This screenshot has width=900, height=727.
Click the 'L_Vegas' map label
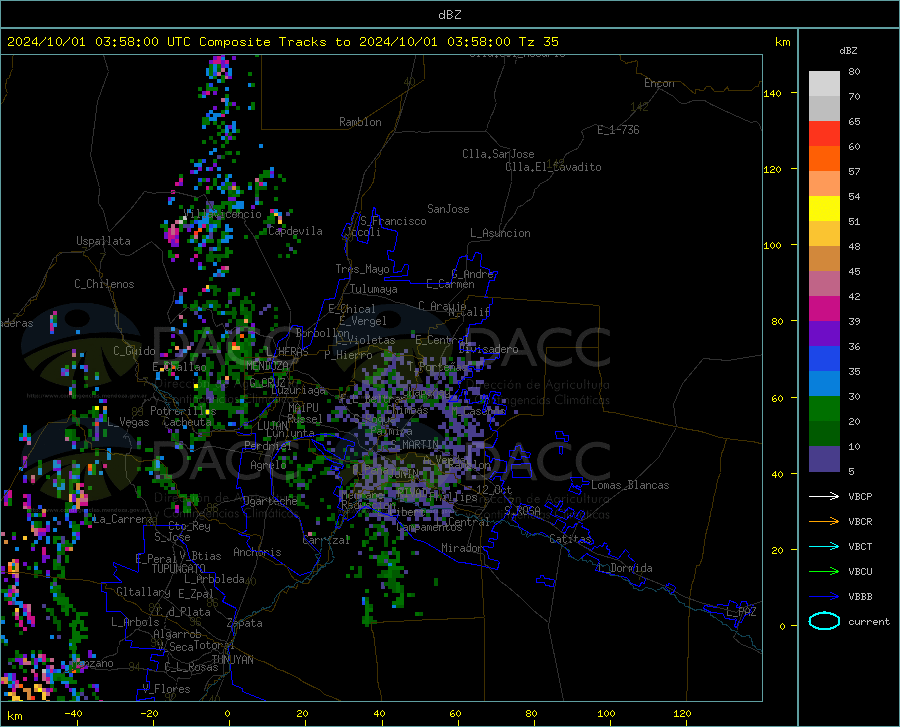[x=128, y=422]
